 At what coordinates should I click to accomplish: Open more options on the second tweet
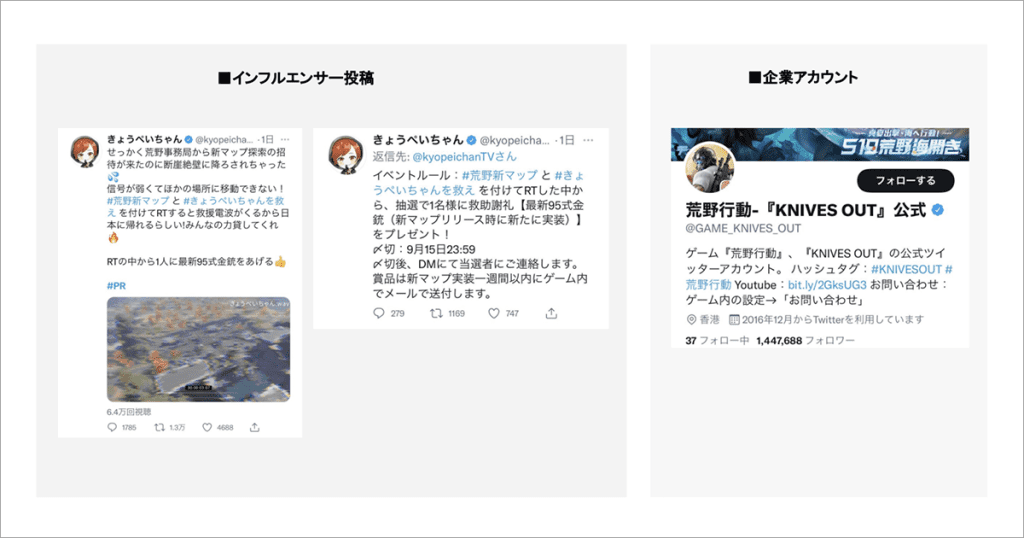(x=588, y=140)
